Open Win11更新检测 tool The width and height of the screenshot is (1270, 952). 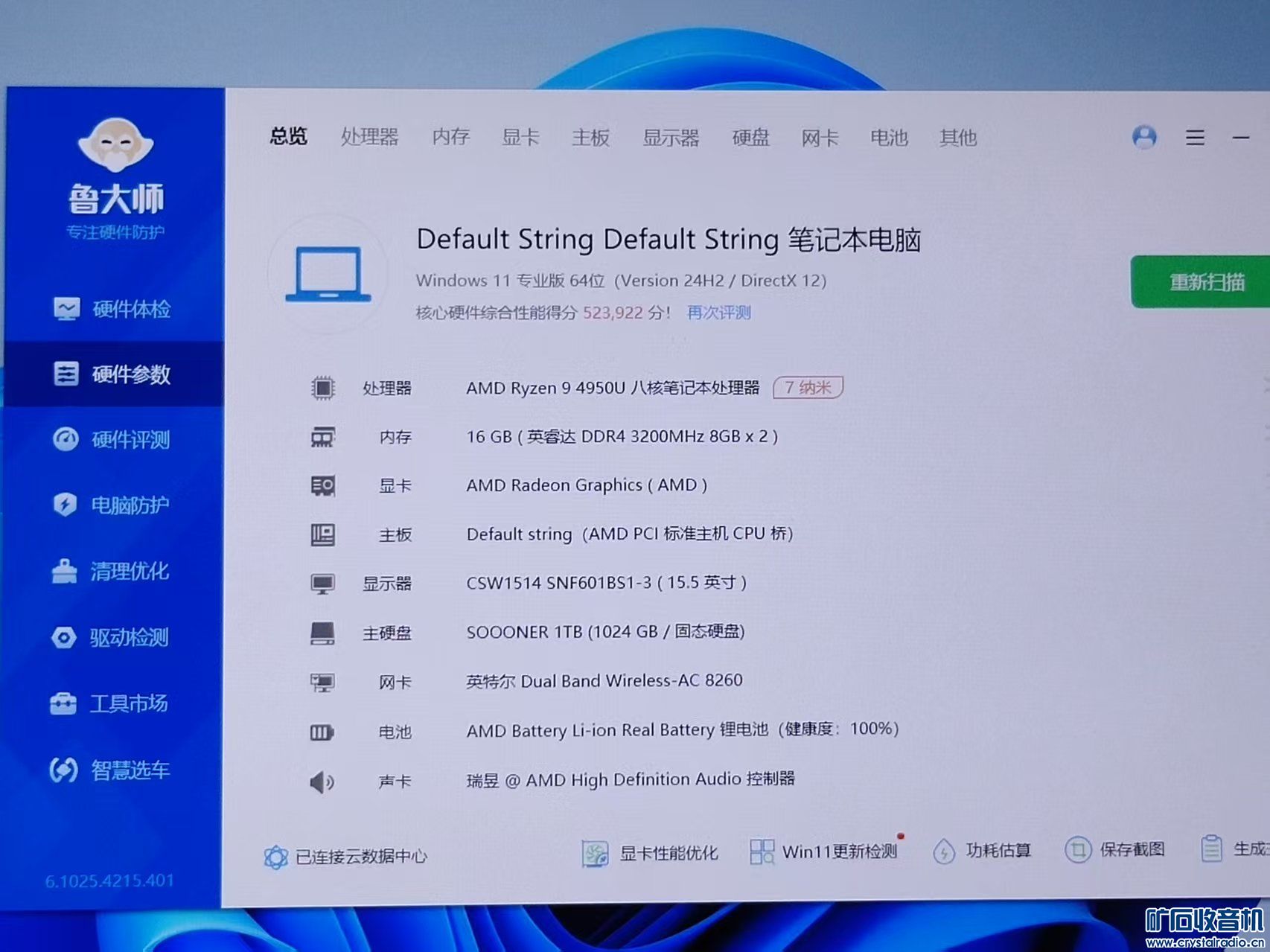[x=824, y=851]
